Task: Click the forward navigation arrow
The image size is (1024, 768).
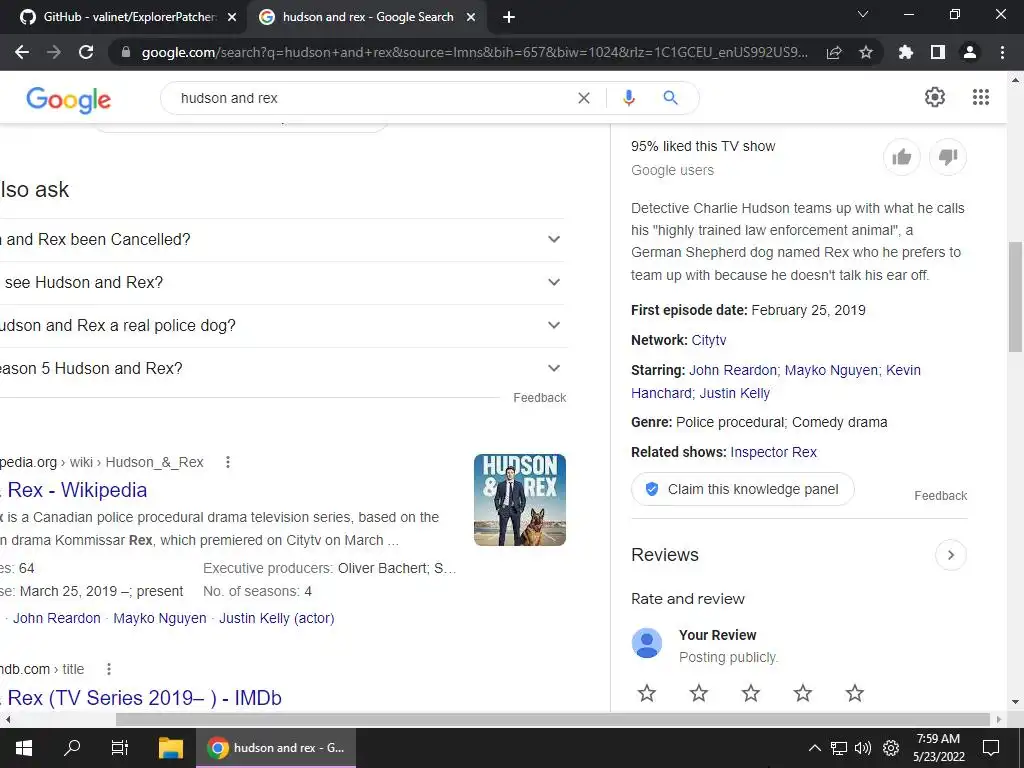Action: (54, 52)
